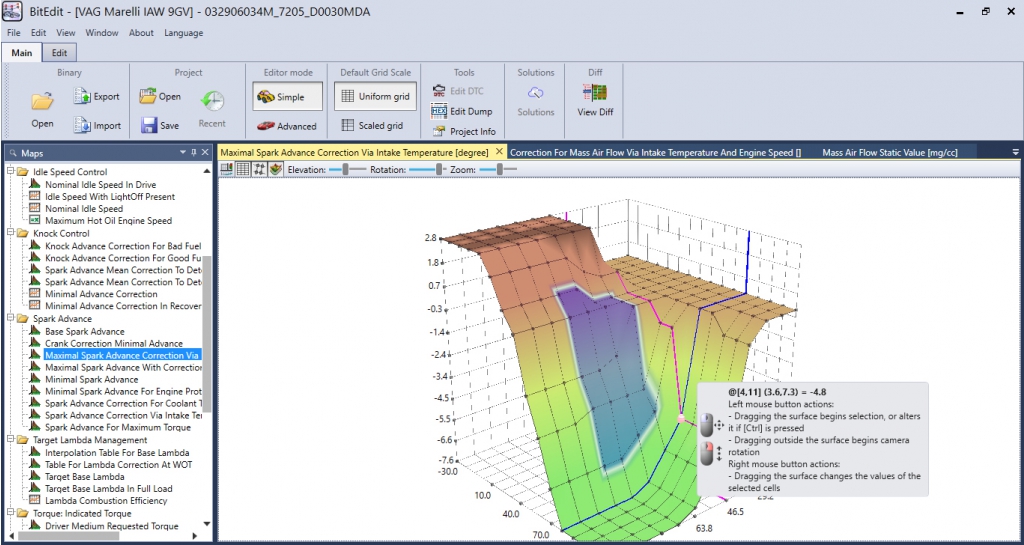The width and height of the screenshot is (1024, 545).
Task: Enable Advanced editor mode
Action: pyautogui.click(x=287, y=126)
